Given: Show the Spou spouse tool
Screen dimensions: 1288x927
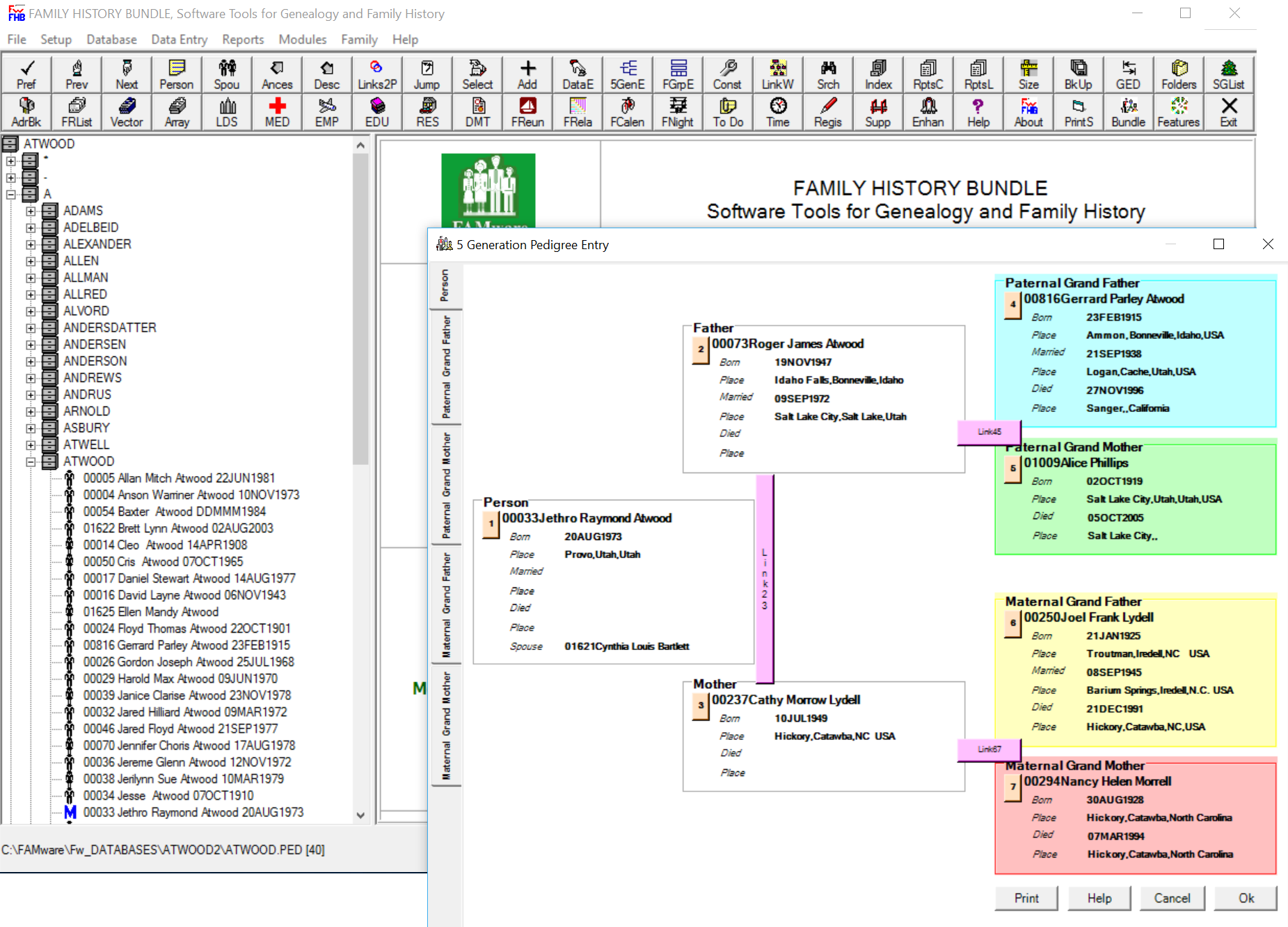Looking at the screenshot, I should [x=227, y=74].
